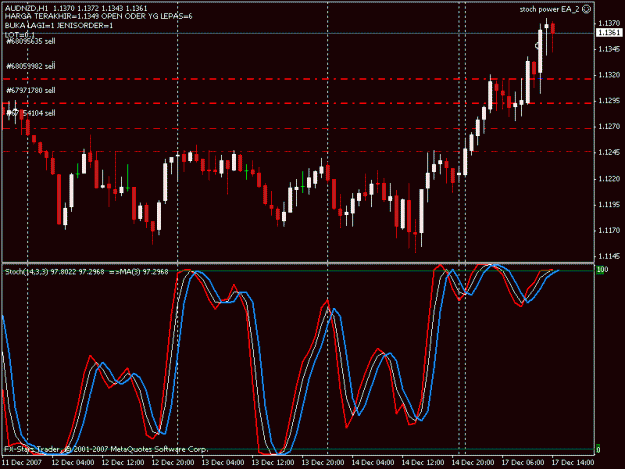Click the '13 Dec 20:00' time axis label
Viewport: 625px width, 469px height.
323,463
